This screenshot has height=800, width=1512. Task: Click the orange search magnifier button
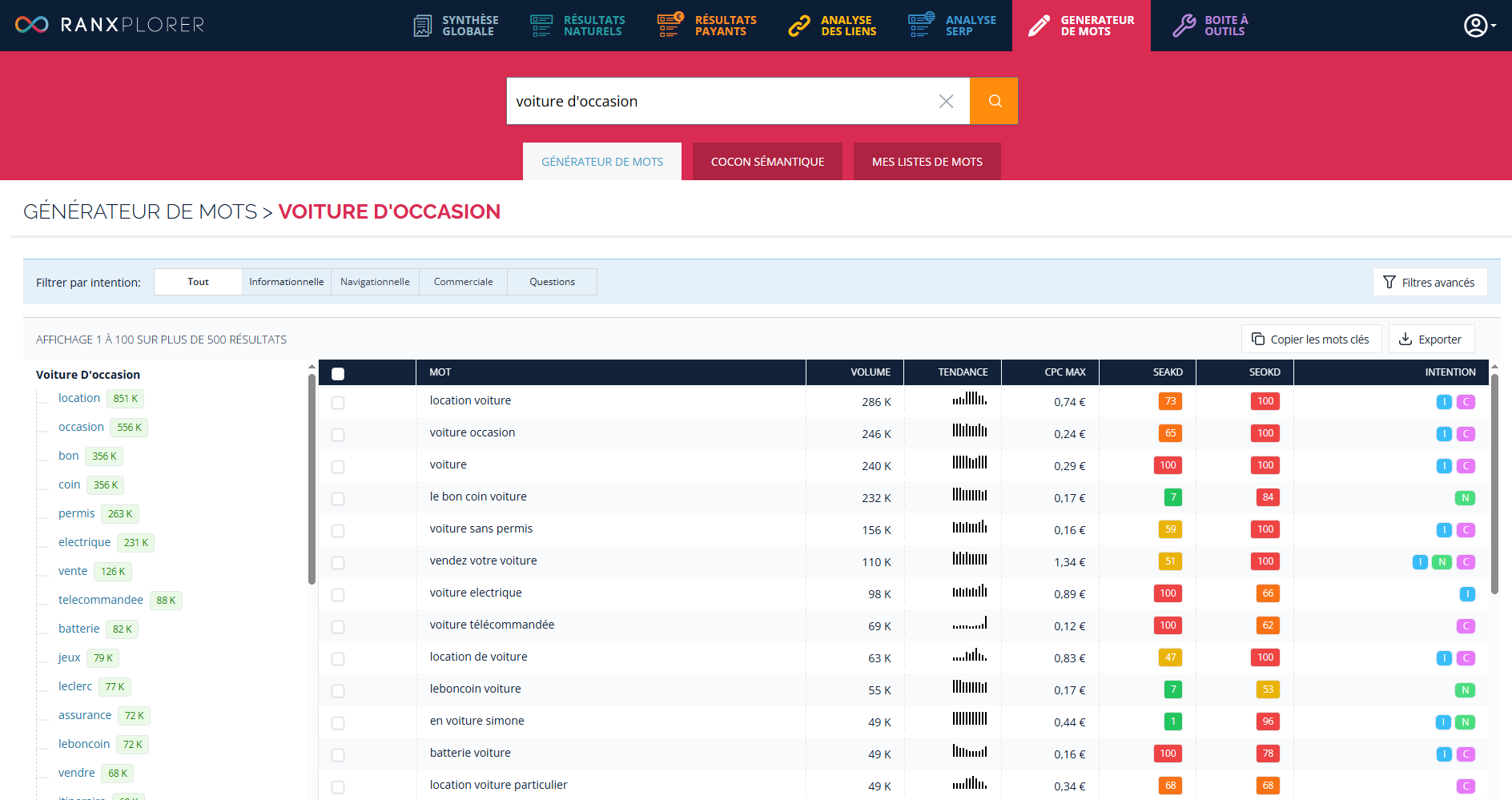[994, 101]
